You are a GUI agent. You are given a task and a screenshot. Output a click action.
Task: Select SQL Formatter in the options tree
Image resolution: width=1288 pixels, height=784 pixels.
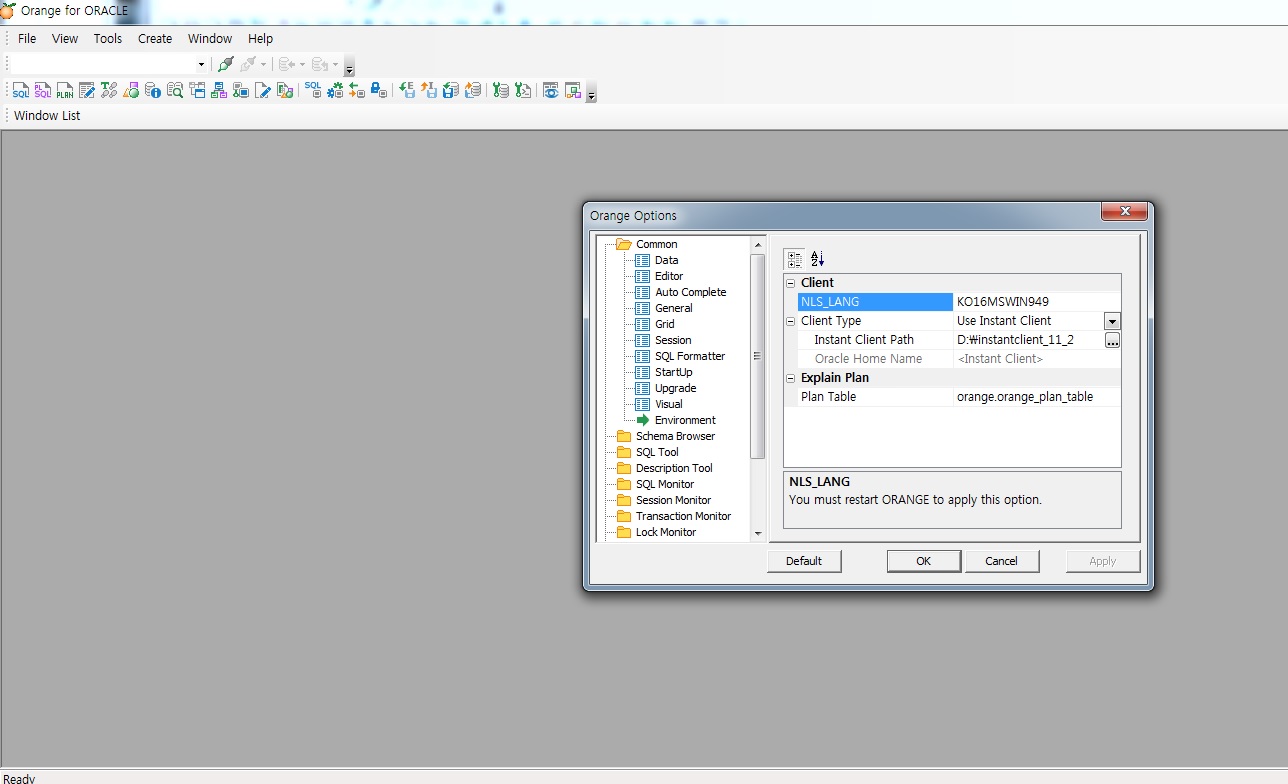click(689, 356)
